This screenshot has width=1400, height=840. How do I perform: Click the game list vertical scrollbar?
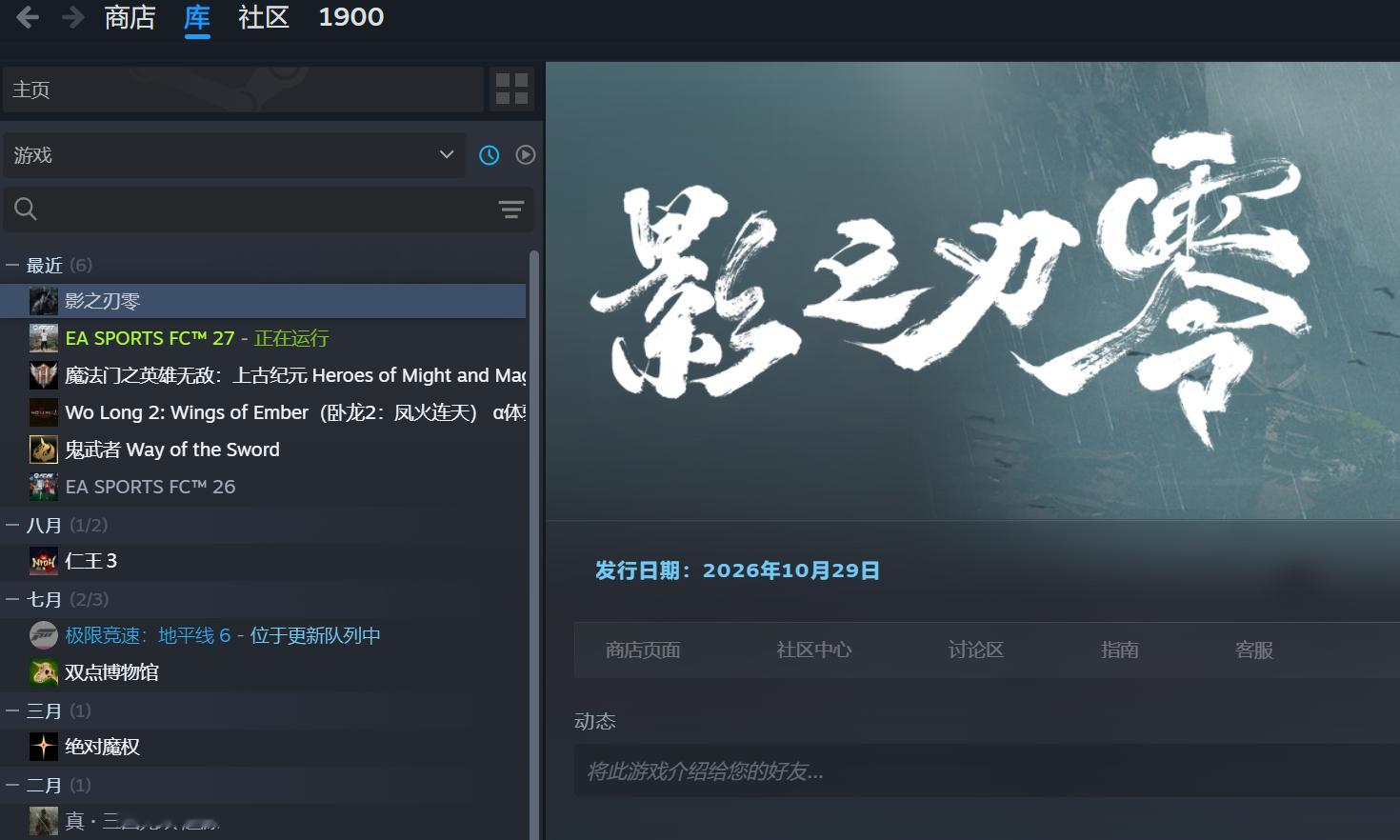tap(534, 545)
